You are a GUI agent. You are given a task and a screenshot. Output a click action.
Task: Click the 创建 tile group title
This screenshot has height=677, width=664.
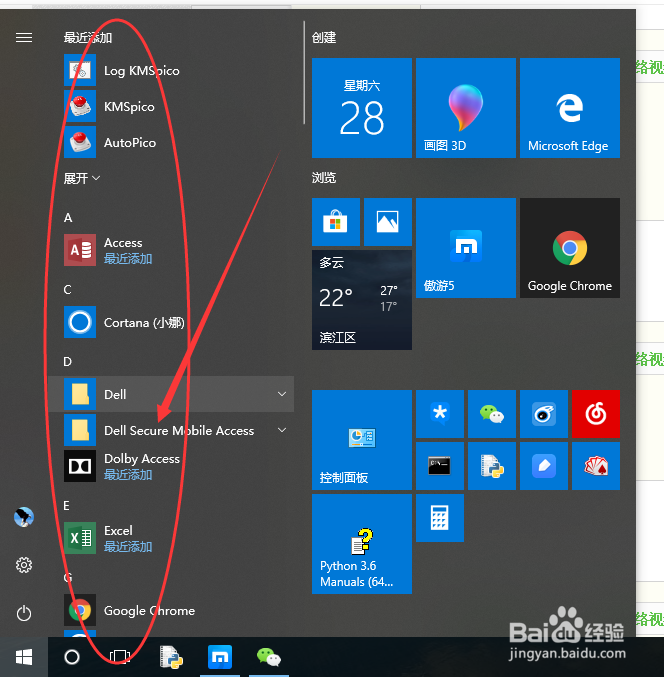tap(324, 38)
